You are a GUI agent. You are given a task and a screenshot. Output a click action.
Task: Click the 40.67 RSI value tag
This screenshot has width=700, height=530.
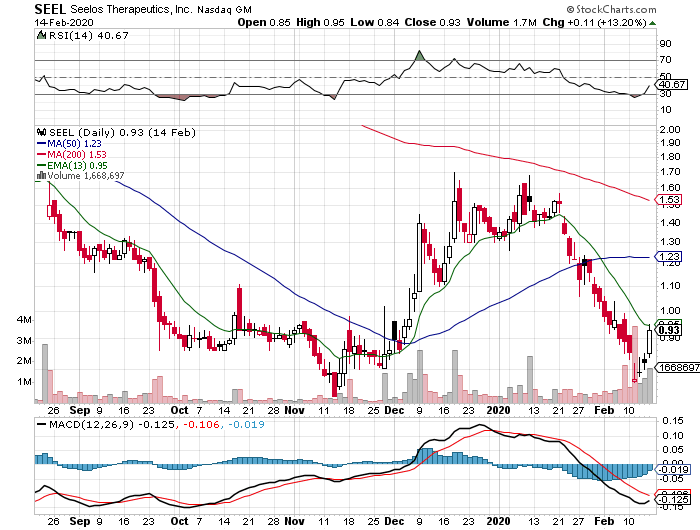pyautogui.click(x=669, y=85)
